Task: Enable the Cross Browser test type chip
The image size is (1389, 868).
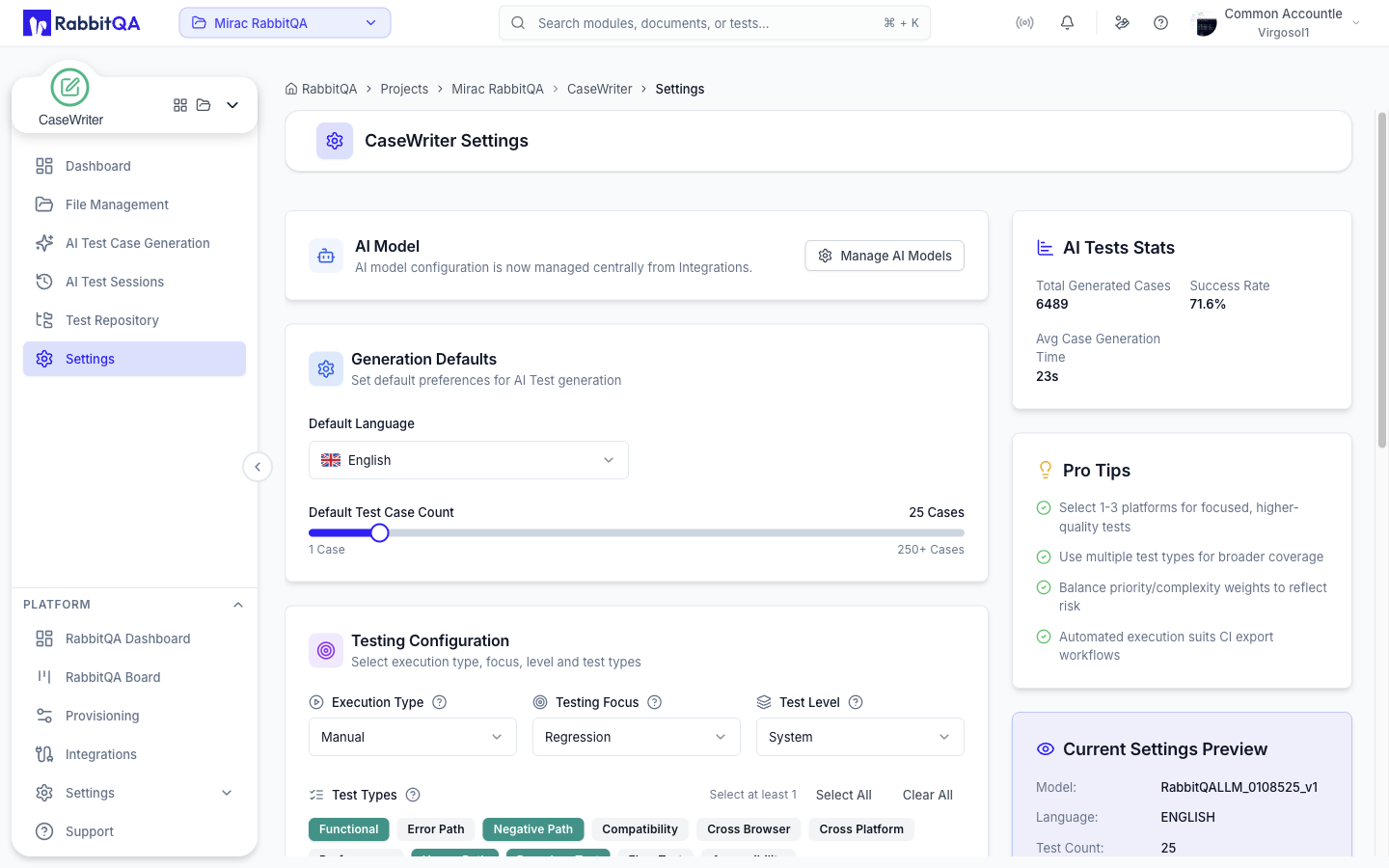Action: (749, 829)
